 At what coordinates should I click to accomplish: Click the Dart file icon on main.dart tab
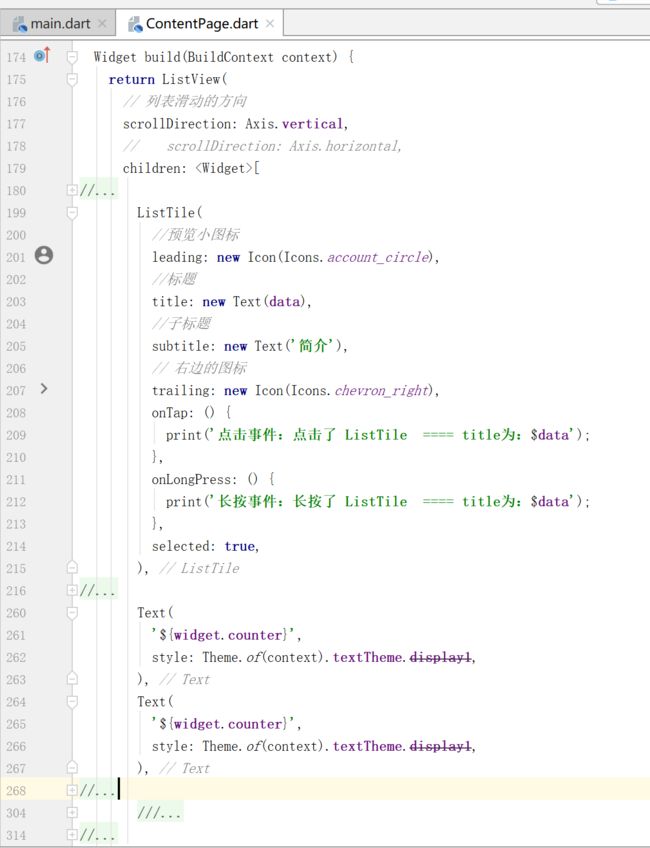point(19,23)
